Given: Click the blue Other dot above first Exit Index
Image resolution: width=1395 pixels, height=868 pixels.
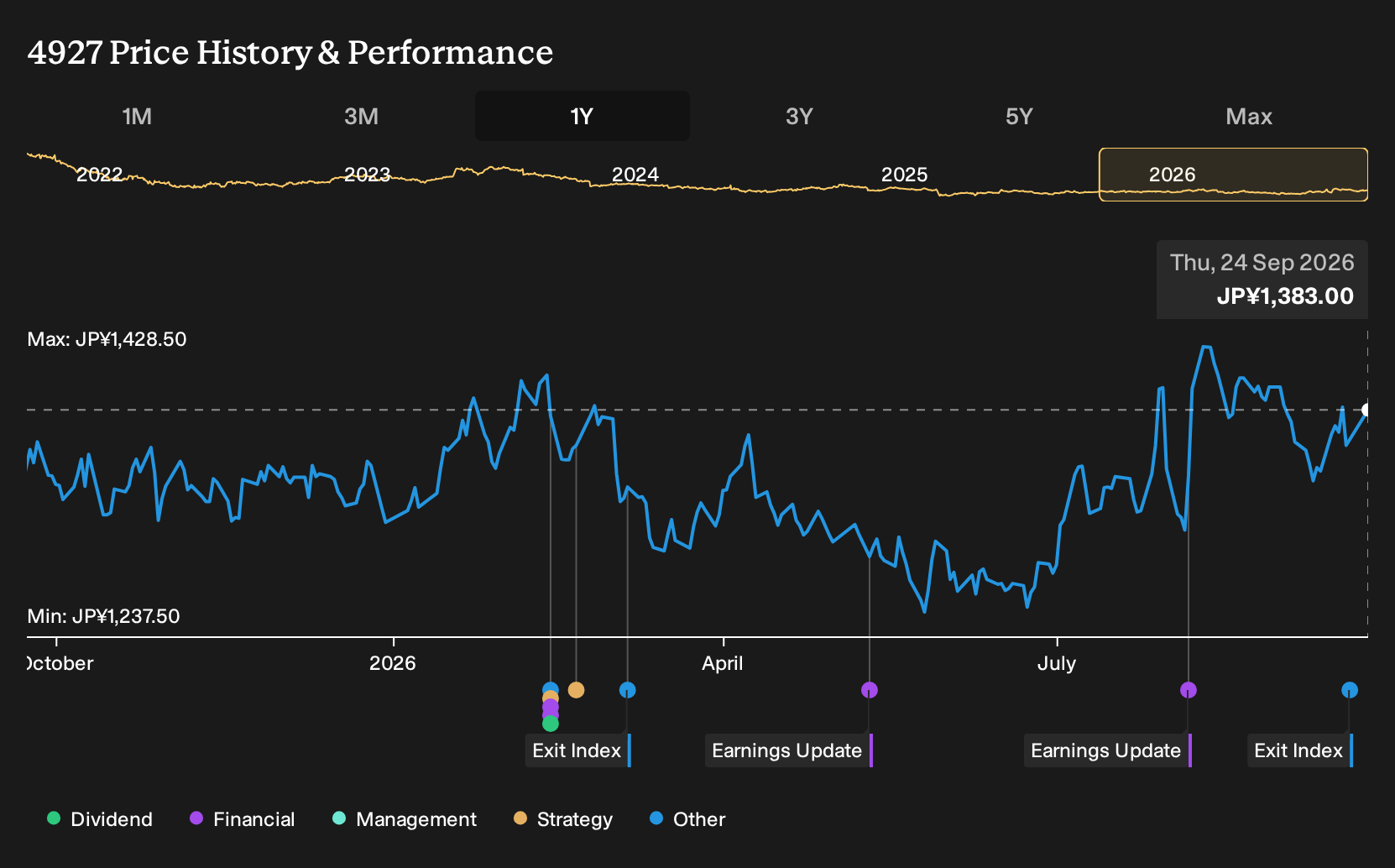Looking at the screenshot, I should (x=627, y=690).
